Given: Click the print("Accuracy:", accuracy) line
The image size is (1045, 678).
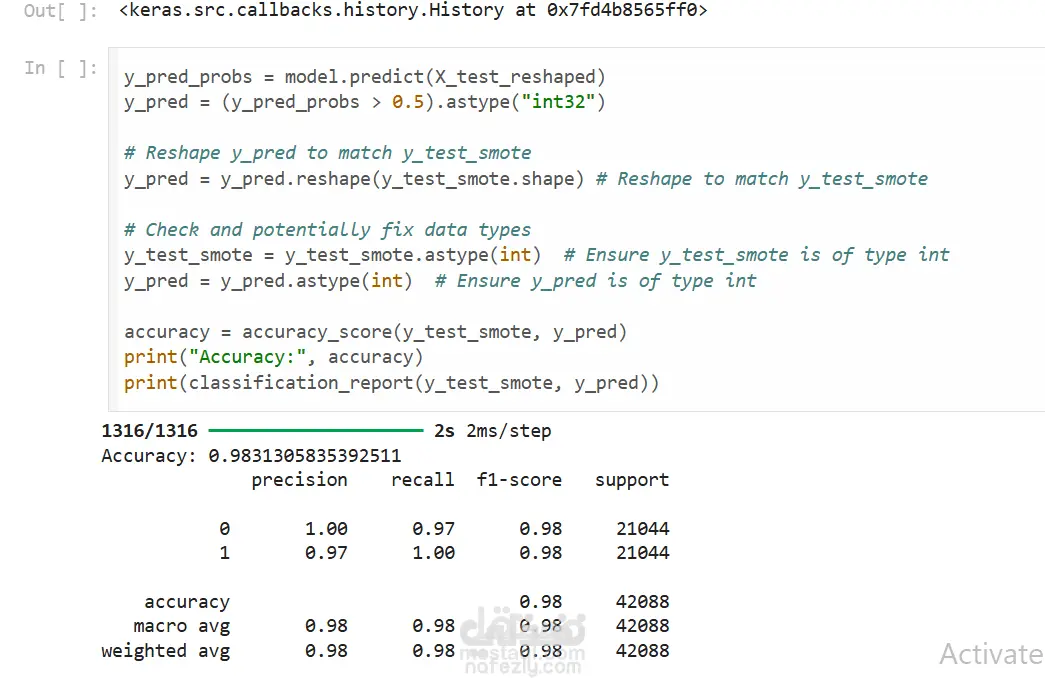Looking at the screenshot, I should (x=273, y=357).
